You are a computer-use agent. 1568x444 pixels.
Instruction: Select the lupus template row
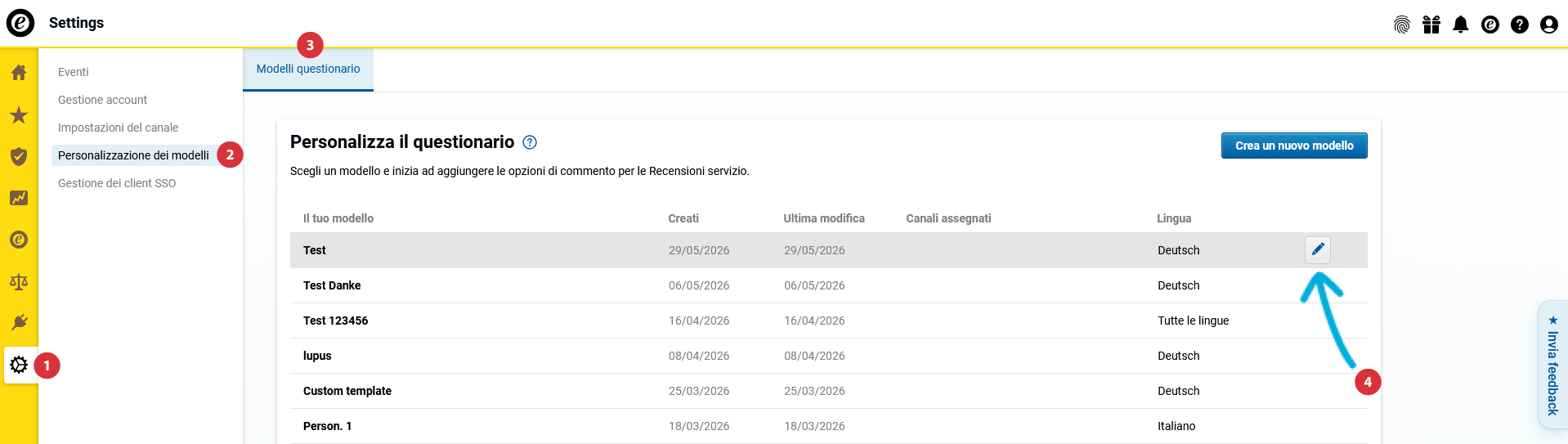[x=829, y=356]
